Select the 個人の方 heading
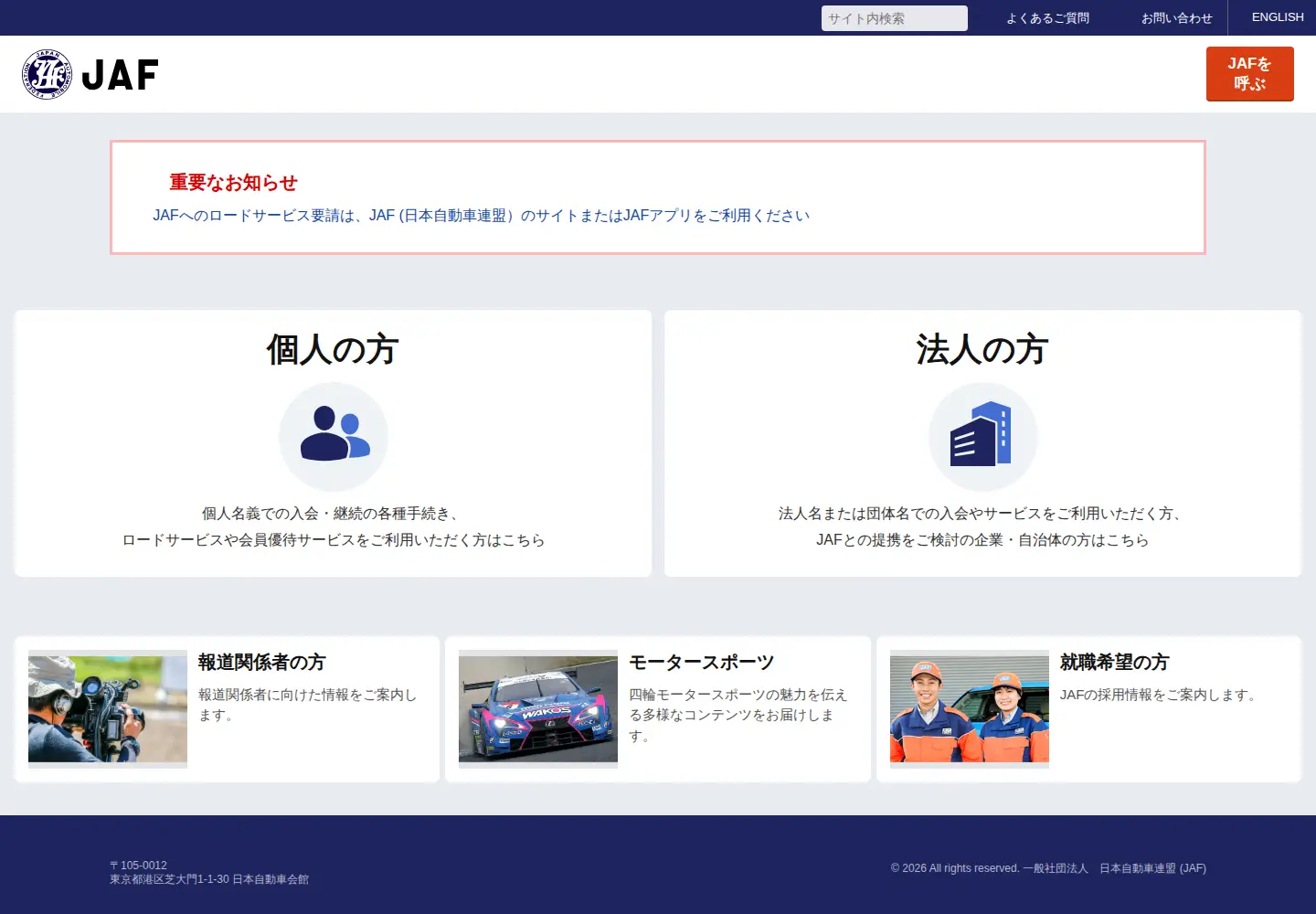The width and height of the screenshot is (1316, 914). (x=333, y=349)
